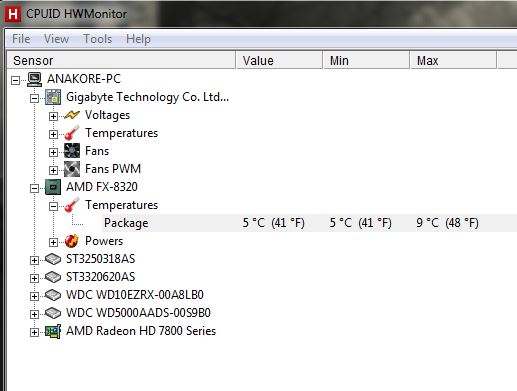
Task: Click the Sensor column header
Action: (121, 60)
